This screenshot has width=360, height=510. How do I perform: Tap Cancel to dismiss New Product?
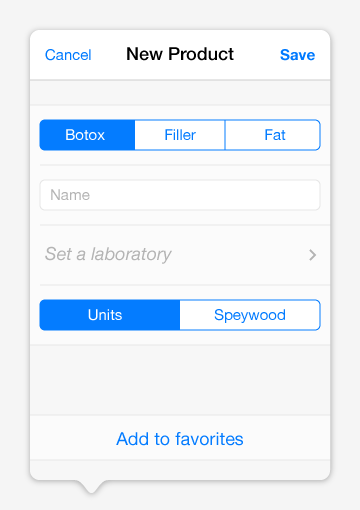(68, 55)
